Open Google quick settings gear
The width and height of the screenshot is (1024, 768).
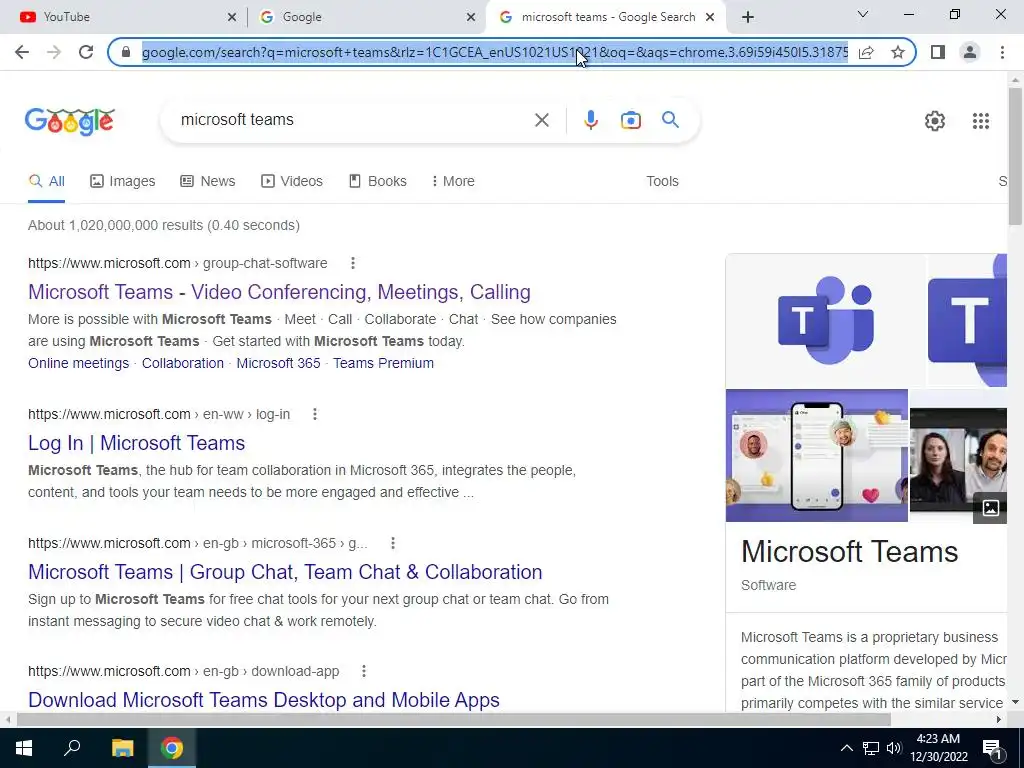coord(935,121)
